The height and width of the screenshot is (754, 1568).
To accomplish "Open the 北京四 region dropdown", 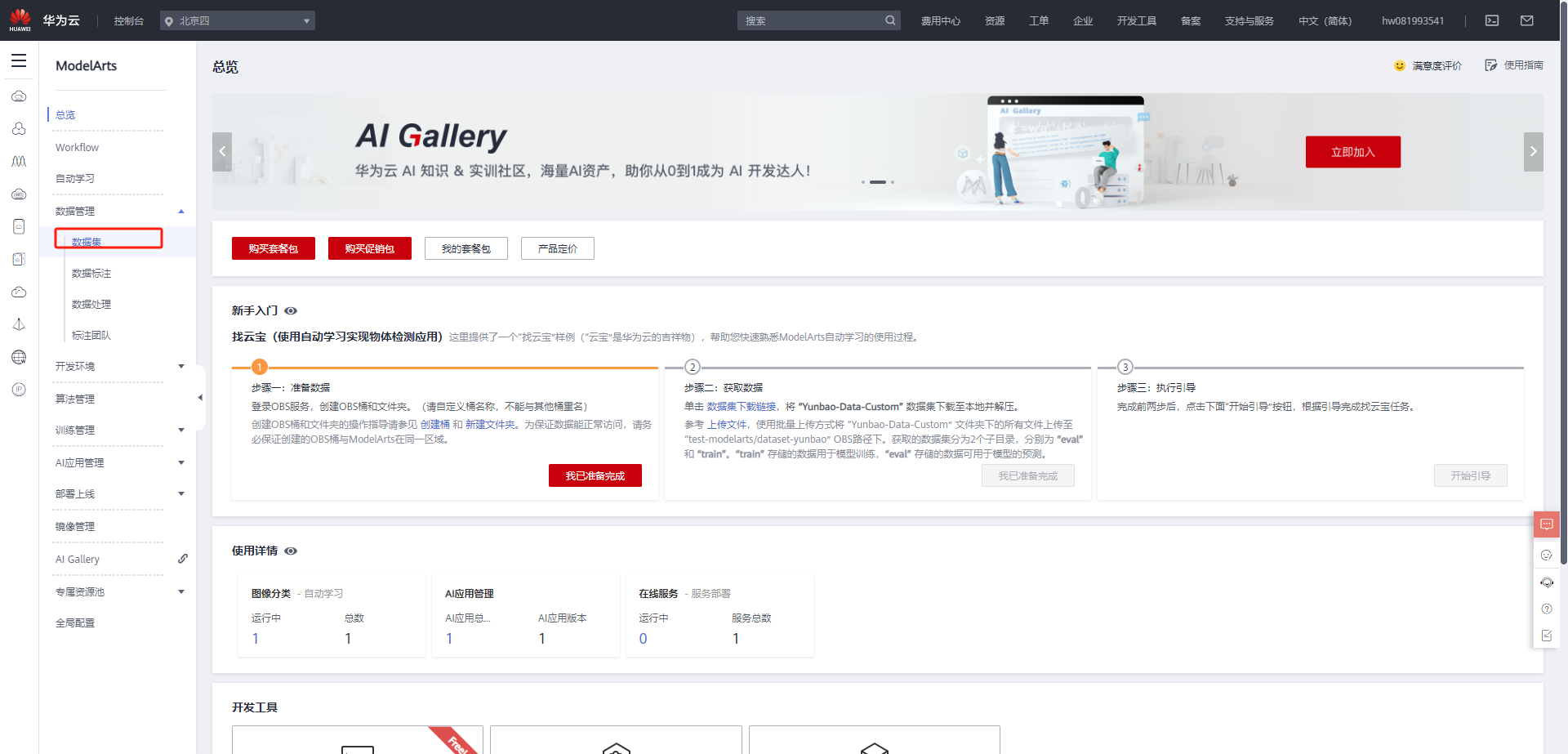I will 237,20.
